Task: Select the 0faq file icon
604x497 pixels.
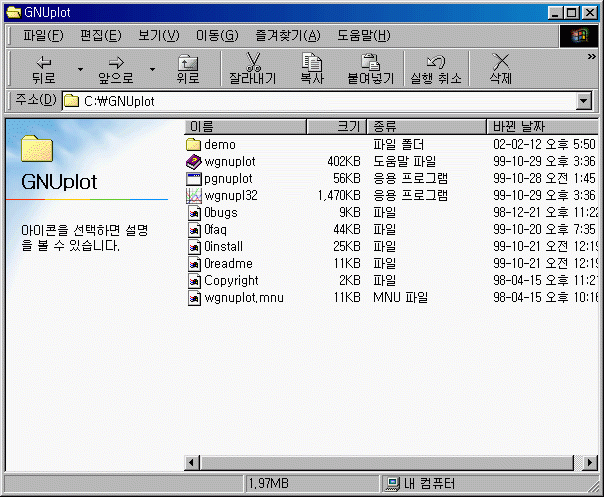Action: [195, 230]
